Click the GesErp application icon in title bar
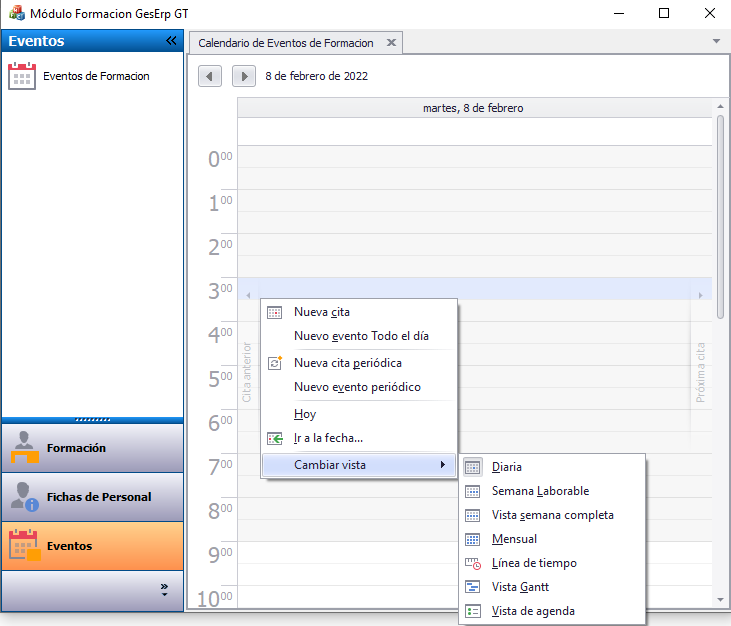This screenshot has height=626, width=731. pos(17,13)
